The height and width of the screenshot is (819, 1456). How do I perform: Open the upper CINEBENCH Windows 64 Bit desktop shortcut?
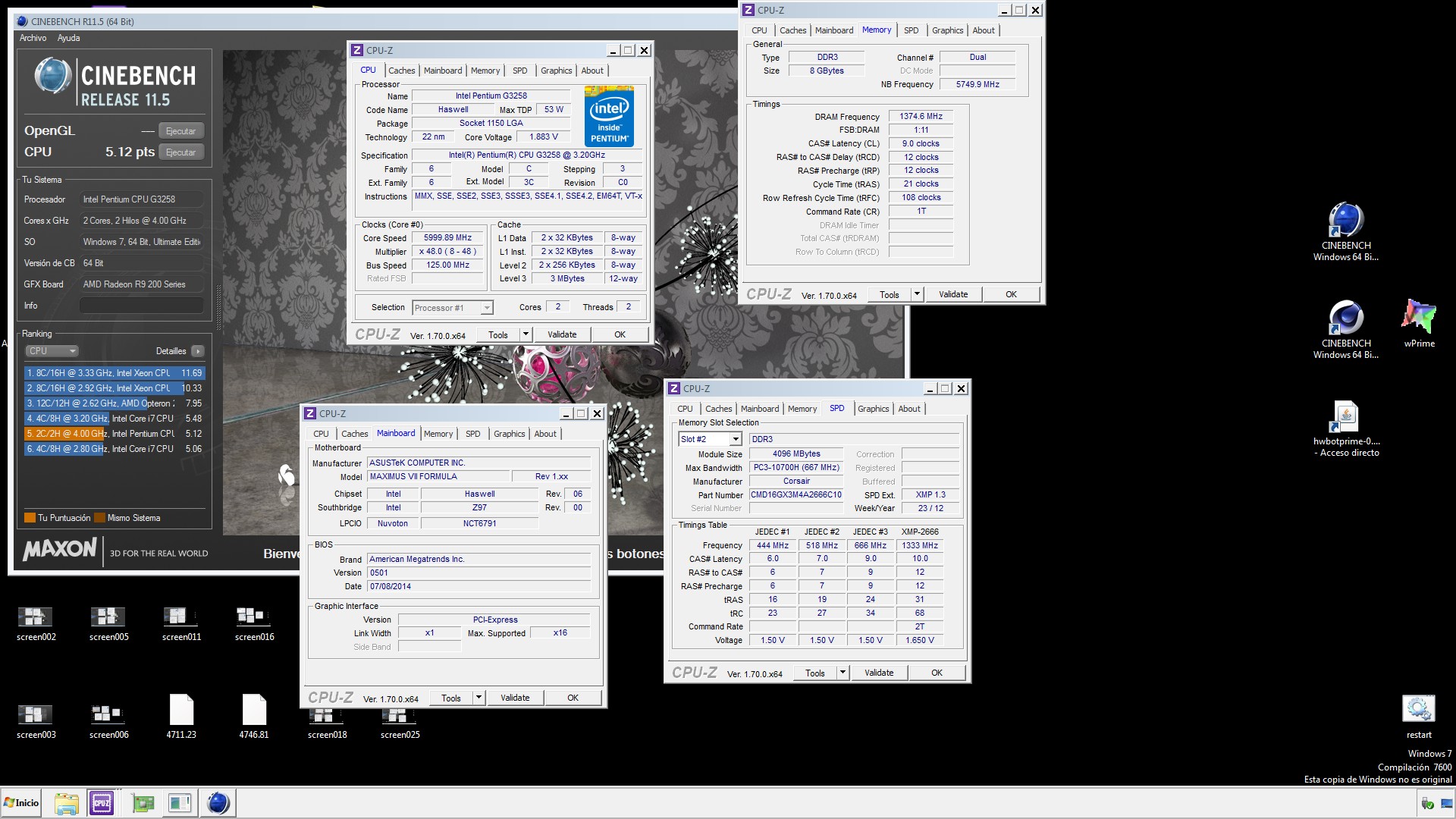coord(1345,231)
